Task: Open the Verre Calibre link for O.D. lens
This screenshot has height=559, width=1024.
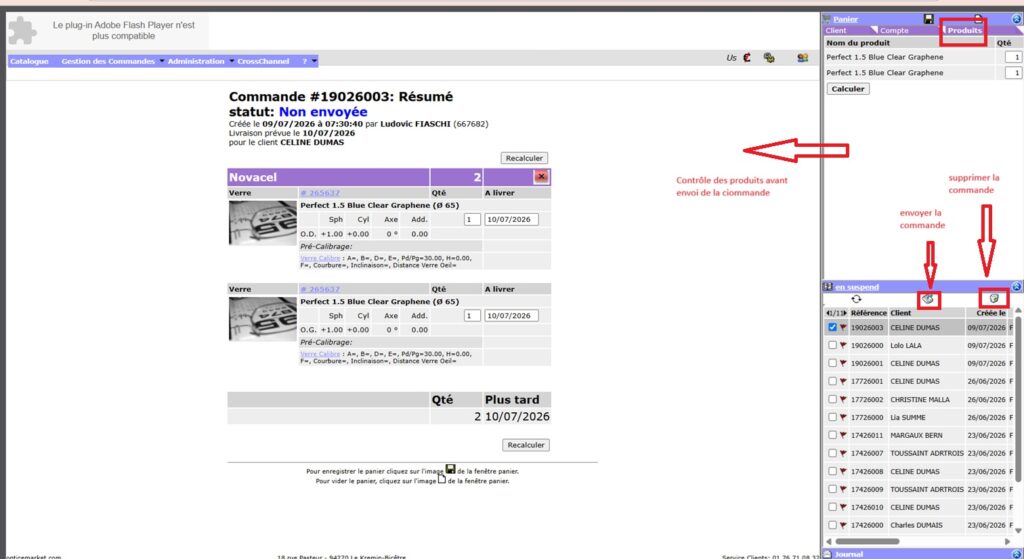Action: tap(320, 259)
